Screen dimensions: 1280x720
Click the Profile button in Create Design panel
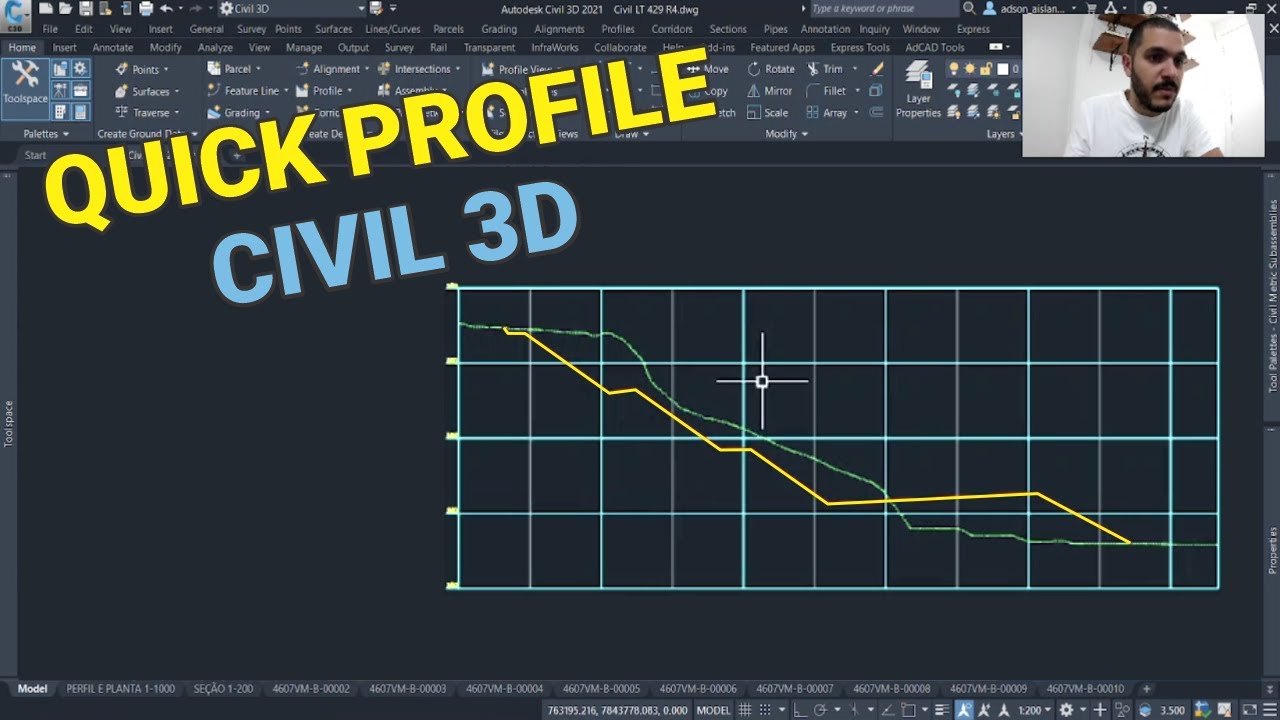tap(325, 91)
